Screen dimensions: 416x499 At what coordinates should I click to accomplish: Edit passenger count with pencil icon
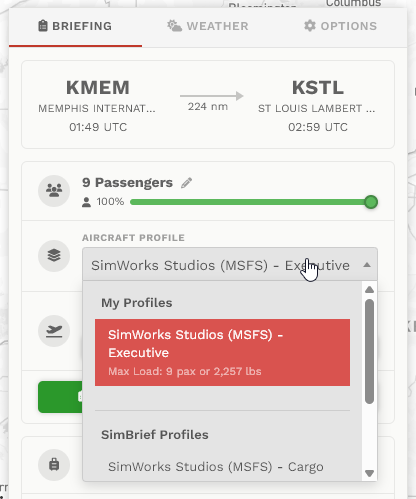[x=186, y=183]
